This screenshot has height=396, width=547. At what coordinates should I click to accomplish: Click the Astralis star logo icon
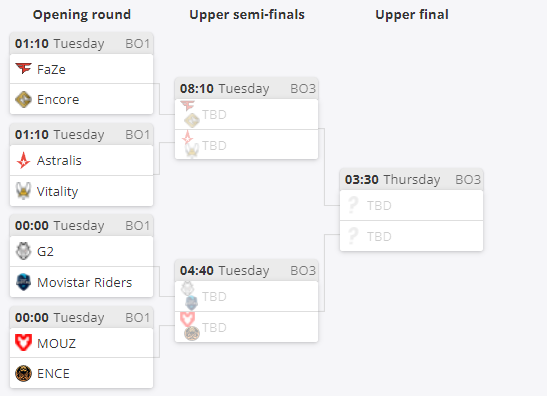[23, 160]
